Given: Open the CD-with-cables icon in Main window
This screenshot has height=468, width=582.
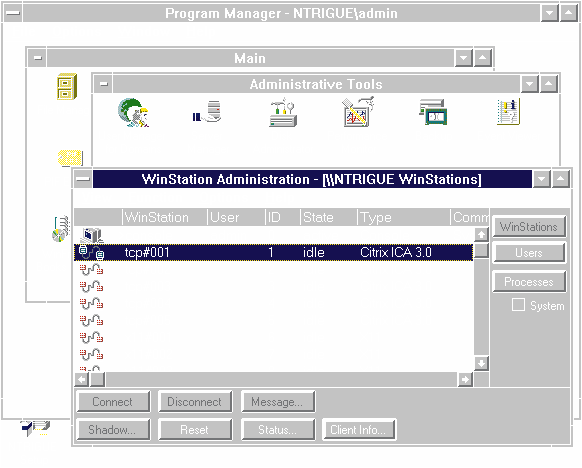Looking at the screenshot, I should (x=61, y=229).
